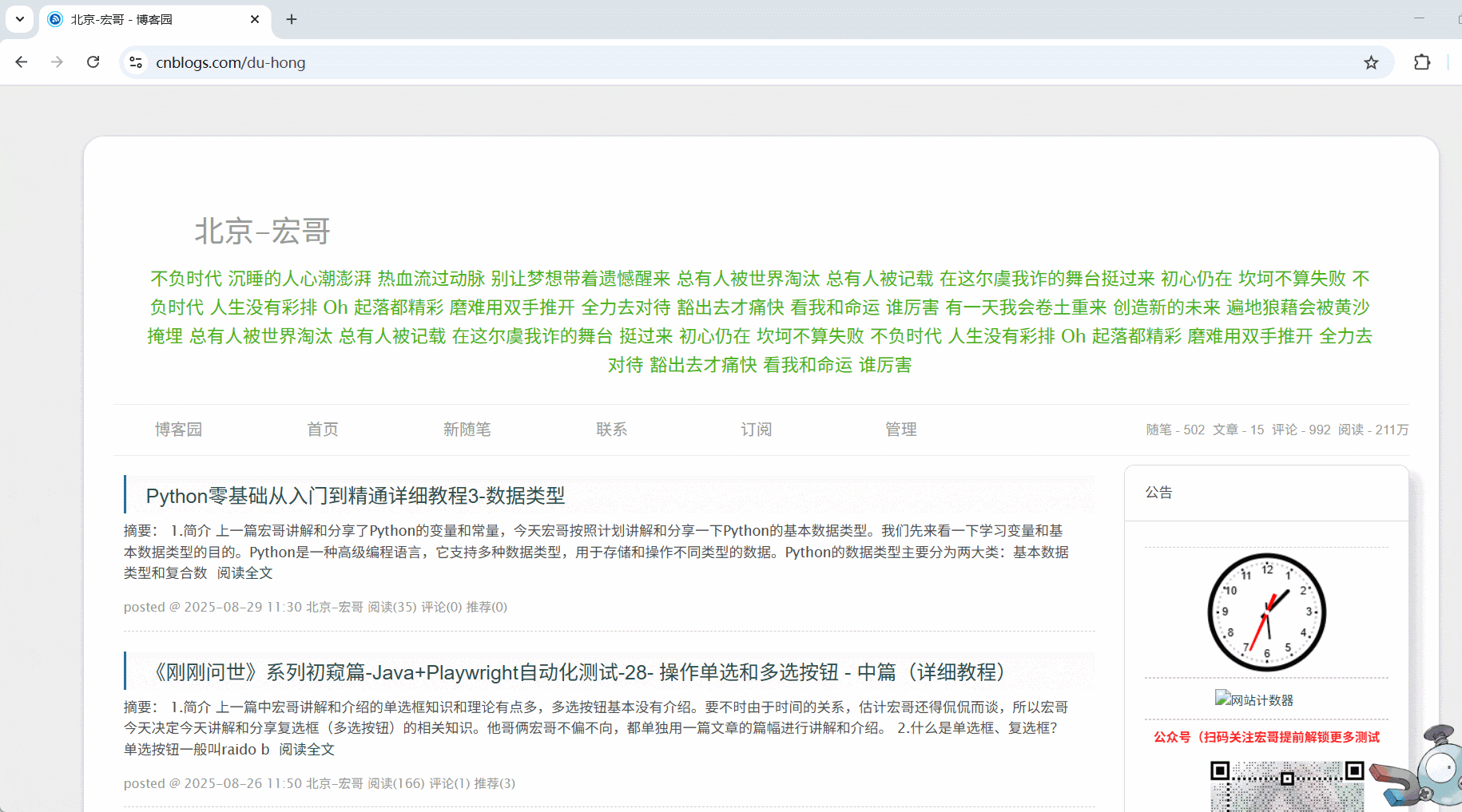Click the posted 2025-08-29 11:30 metadata line

click(x=316, y=607)
